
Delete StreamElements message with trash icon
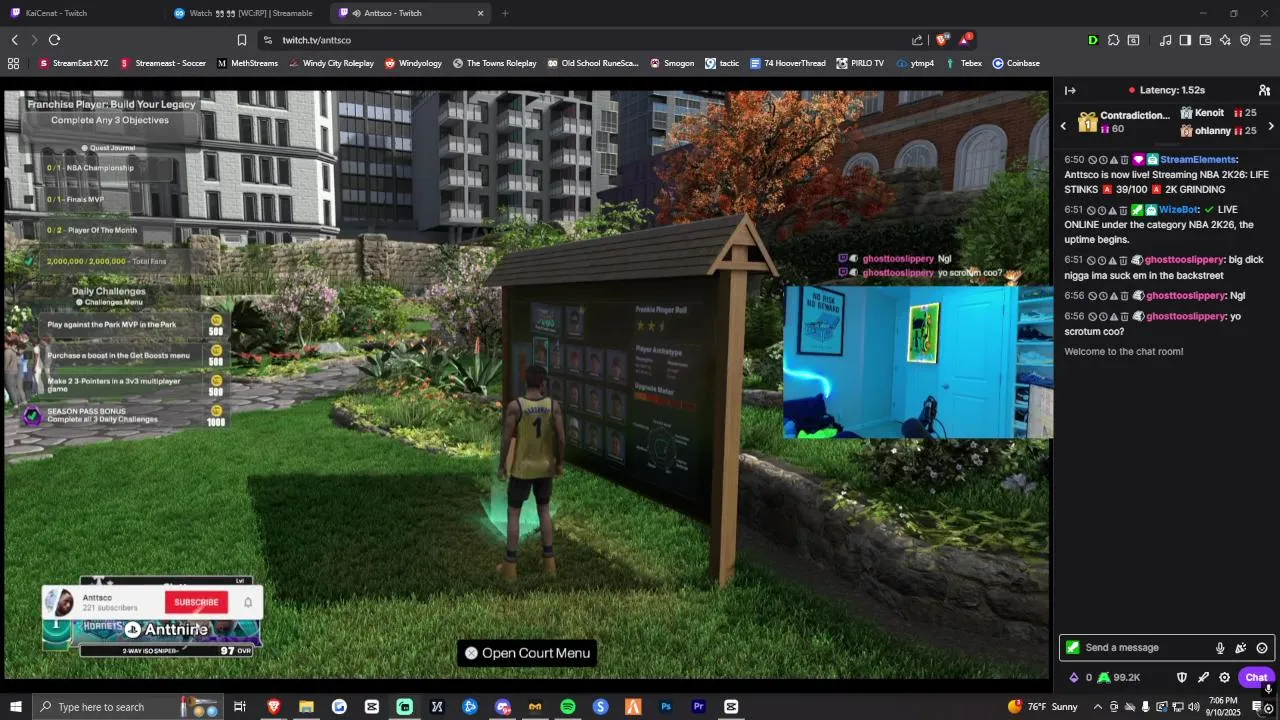pyautogui.click(x=1125, y=160)
